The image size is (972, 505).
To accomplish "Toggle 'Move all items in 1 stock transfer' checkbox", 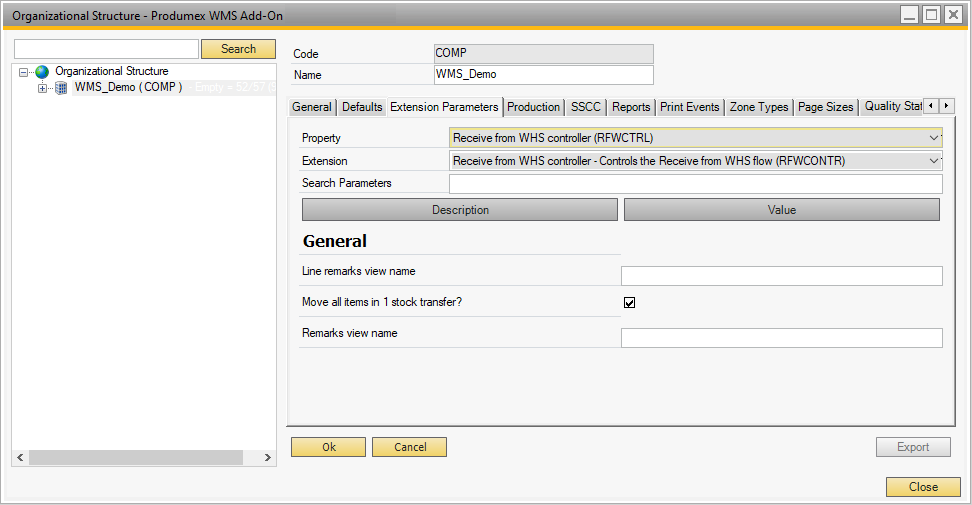I will coord(629,302).
